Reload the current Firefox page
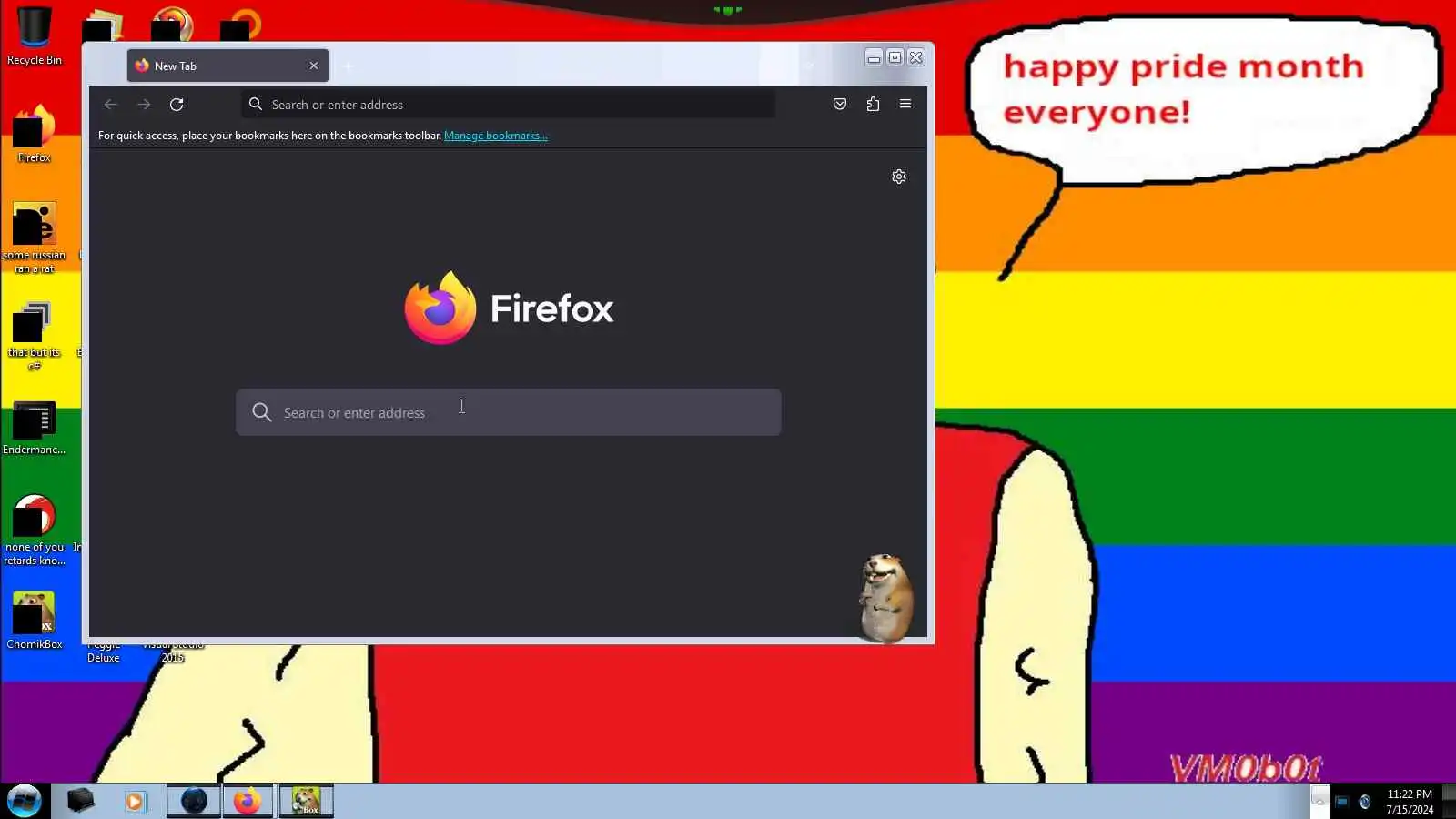The width and height of the screenshot is (1456, 819). tap(177, 105)
